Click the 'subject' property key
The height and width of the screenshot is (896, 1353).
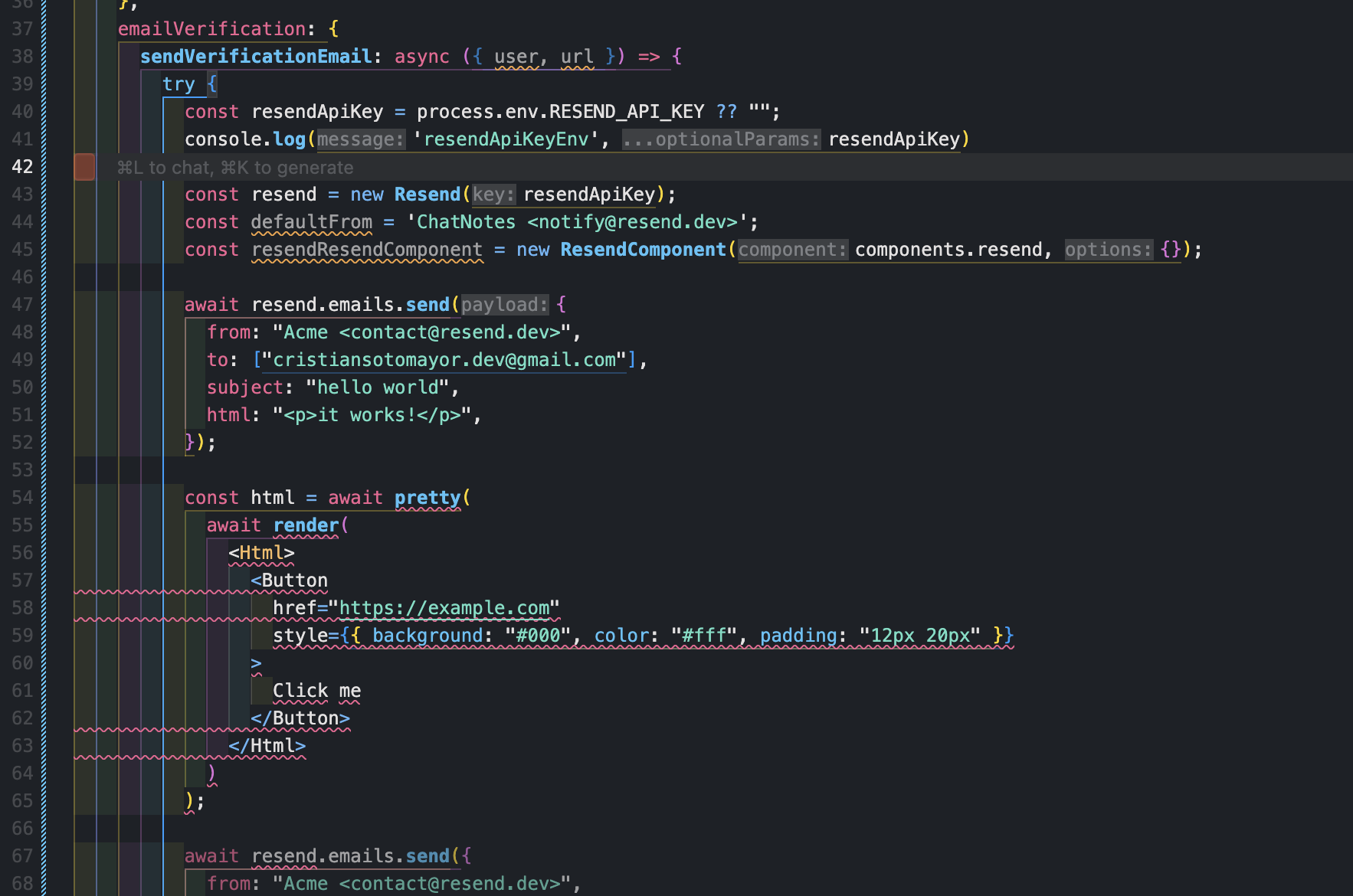tap(245, 388)
